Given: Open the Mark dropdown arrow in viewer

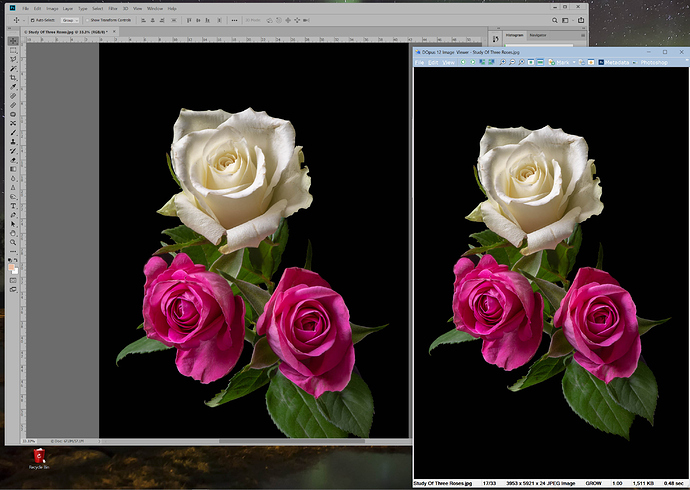Looking at the screenshot, I should pos(573,62).
